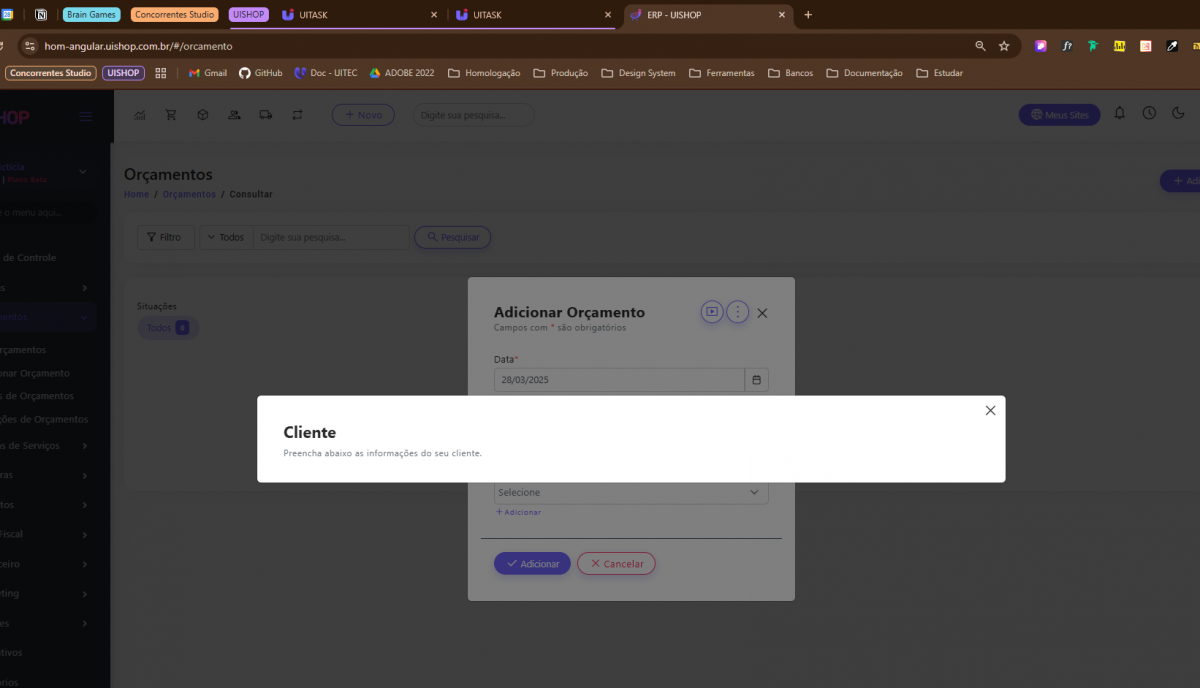
Task: Click the calendar icon beside the Data field
Action: pos(756,380)
